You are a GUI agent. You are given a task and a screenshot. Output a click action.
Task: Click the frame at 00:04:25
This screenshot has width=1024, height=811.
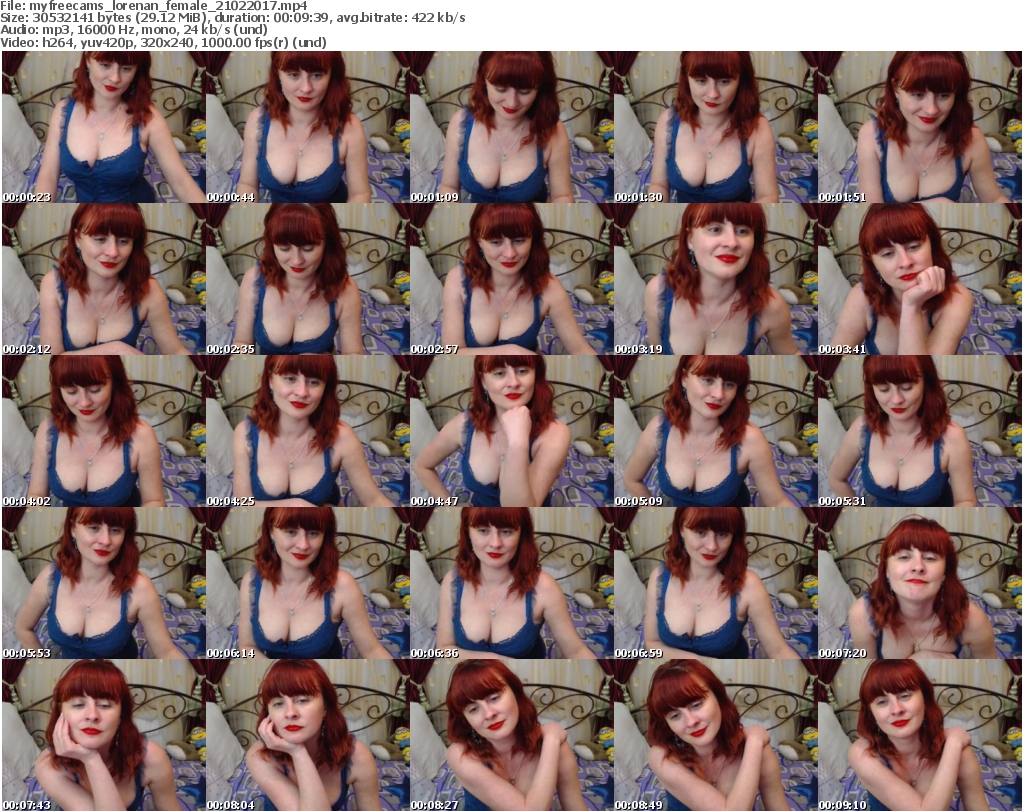point(308,432)
